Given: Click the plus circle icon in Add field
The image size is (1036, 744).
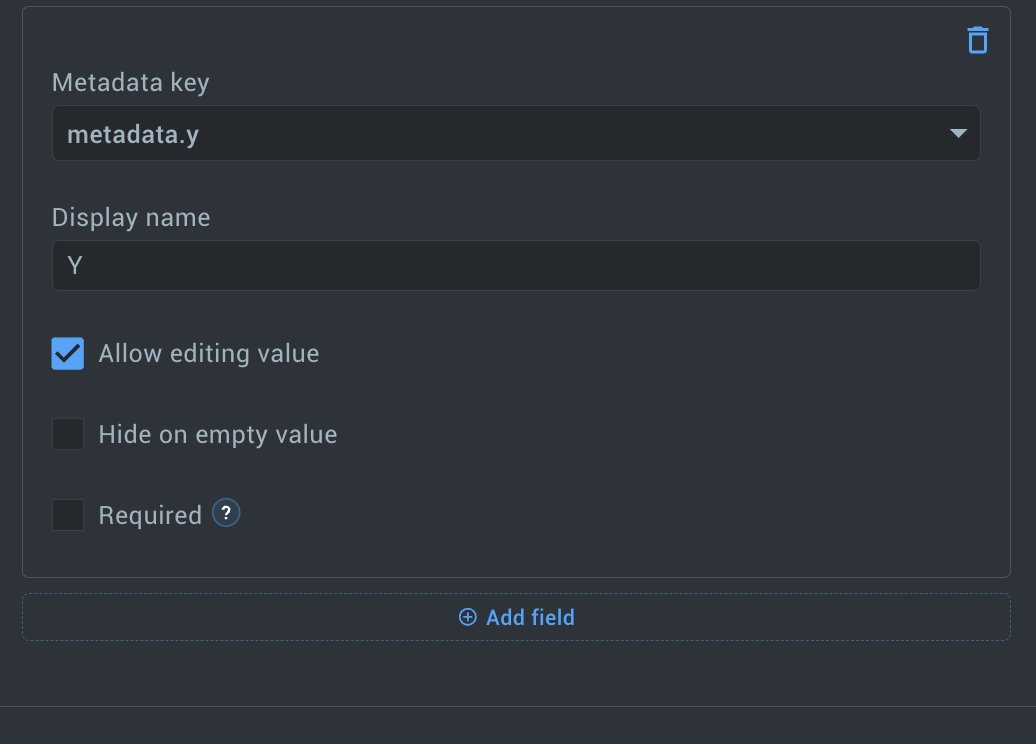Looking at the screenshot, I should (468, 617).
